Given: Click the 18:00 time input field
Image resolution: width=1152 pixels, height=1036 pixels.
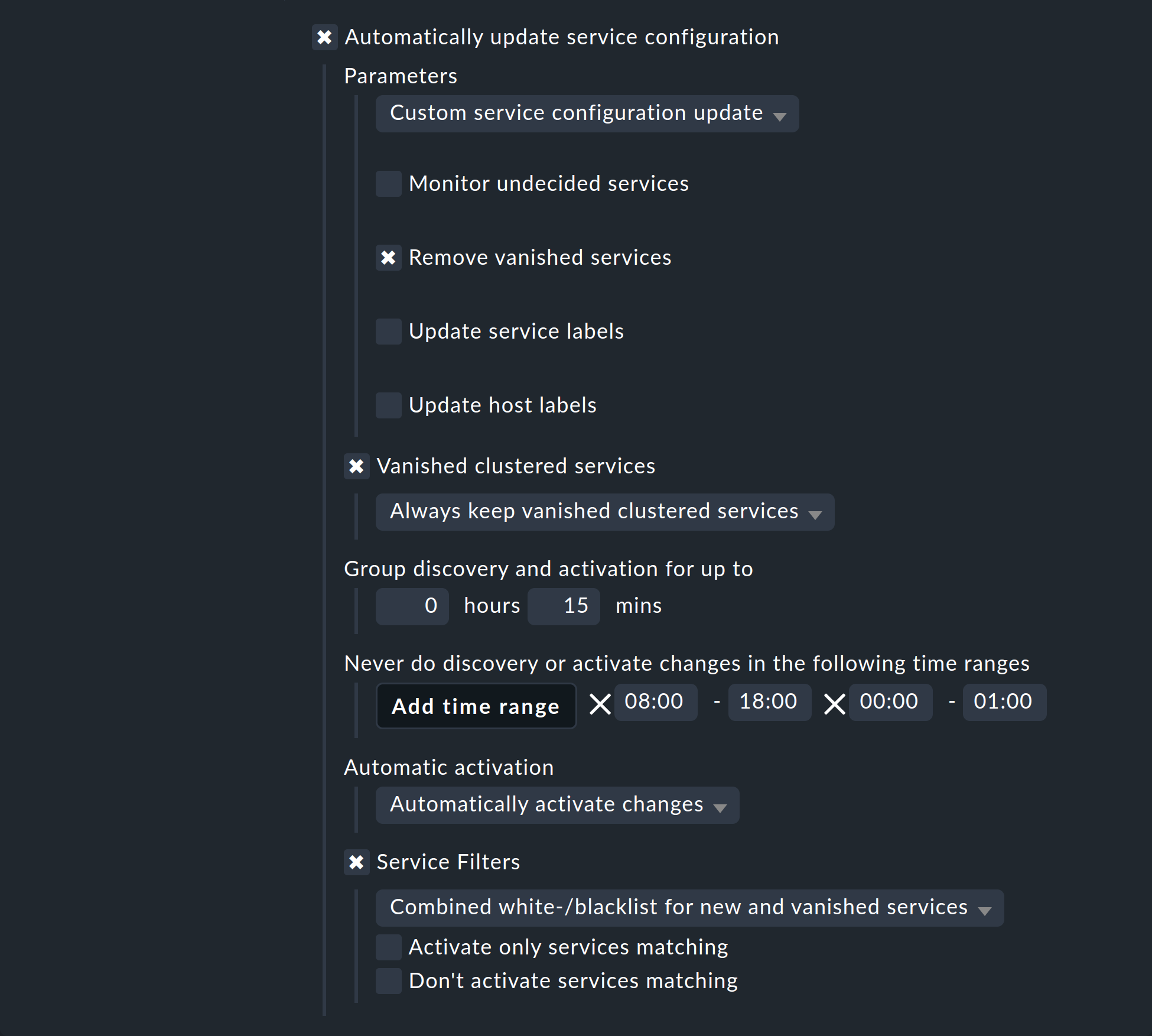Looking at the screenshot, I should tap(769, 702).
